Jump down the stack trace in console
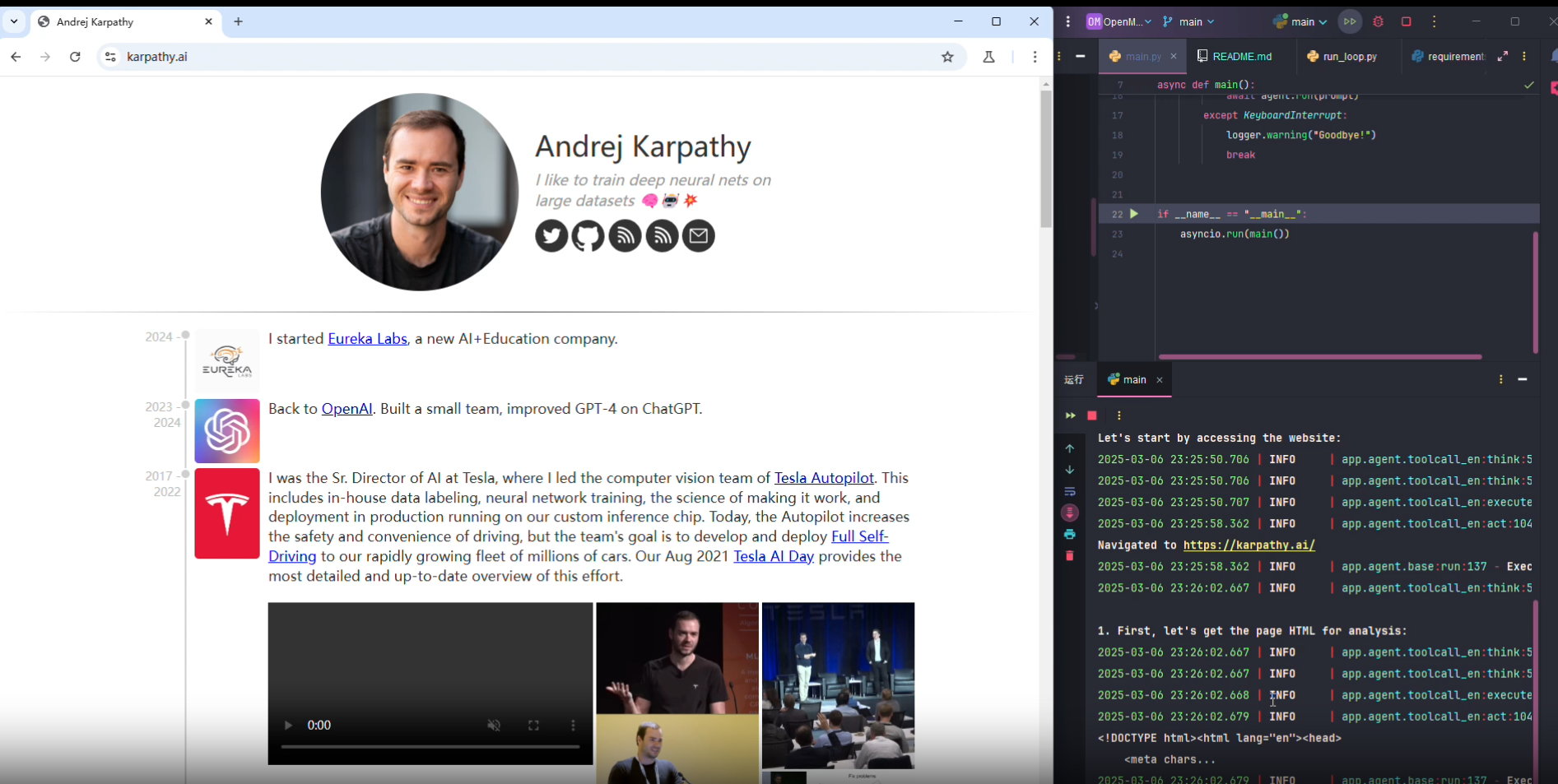The height and width of the screenshot is (784, 1558). pyautogui.click(x=1070, y=470)
